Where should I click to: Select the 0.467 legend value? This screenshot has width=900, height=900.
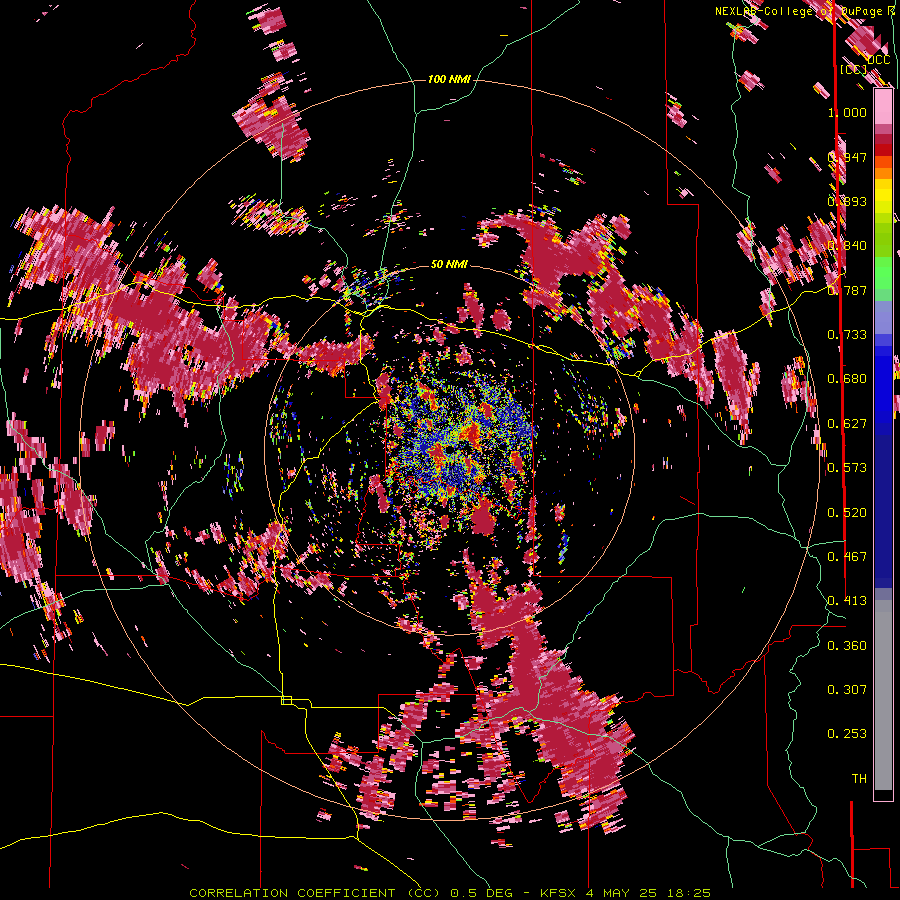point(847,557)
